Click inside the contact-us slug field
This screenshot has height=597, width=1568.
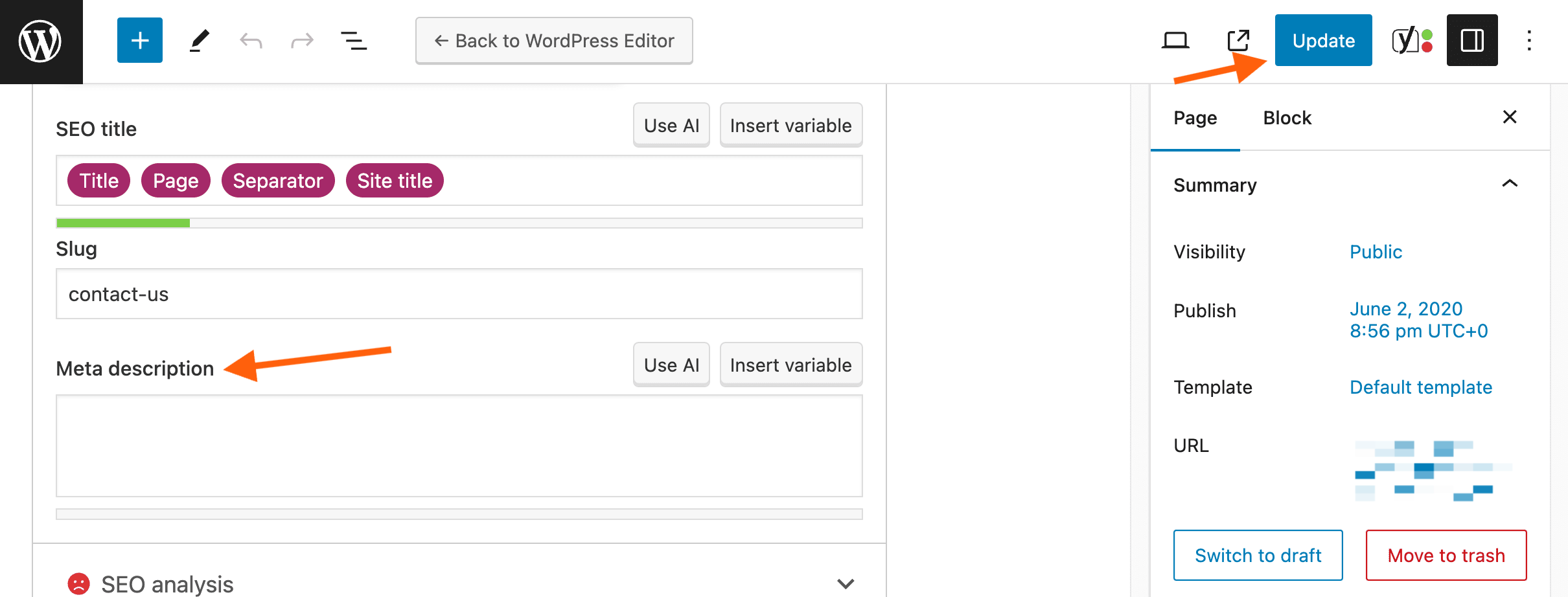coord(459,293)
